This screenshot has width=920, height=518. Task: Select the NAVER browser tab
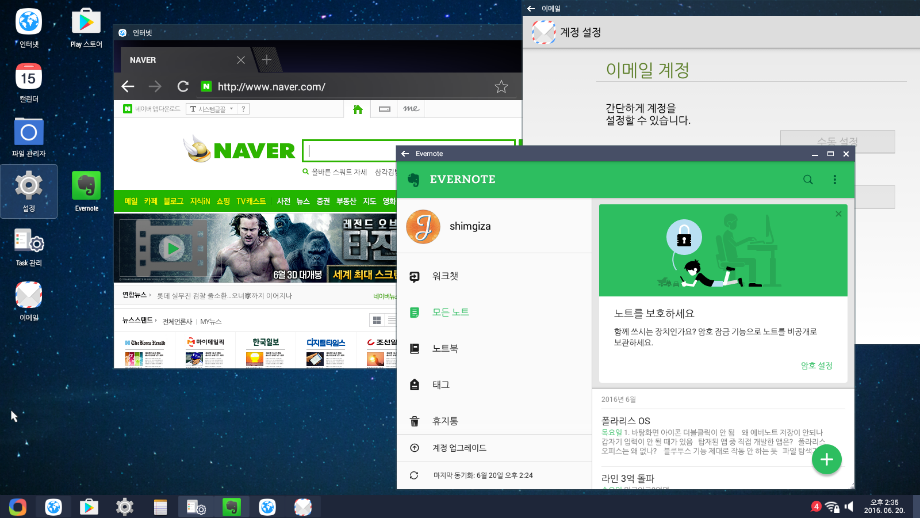[187, 60]
